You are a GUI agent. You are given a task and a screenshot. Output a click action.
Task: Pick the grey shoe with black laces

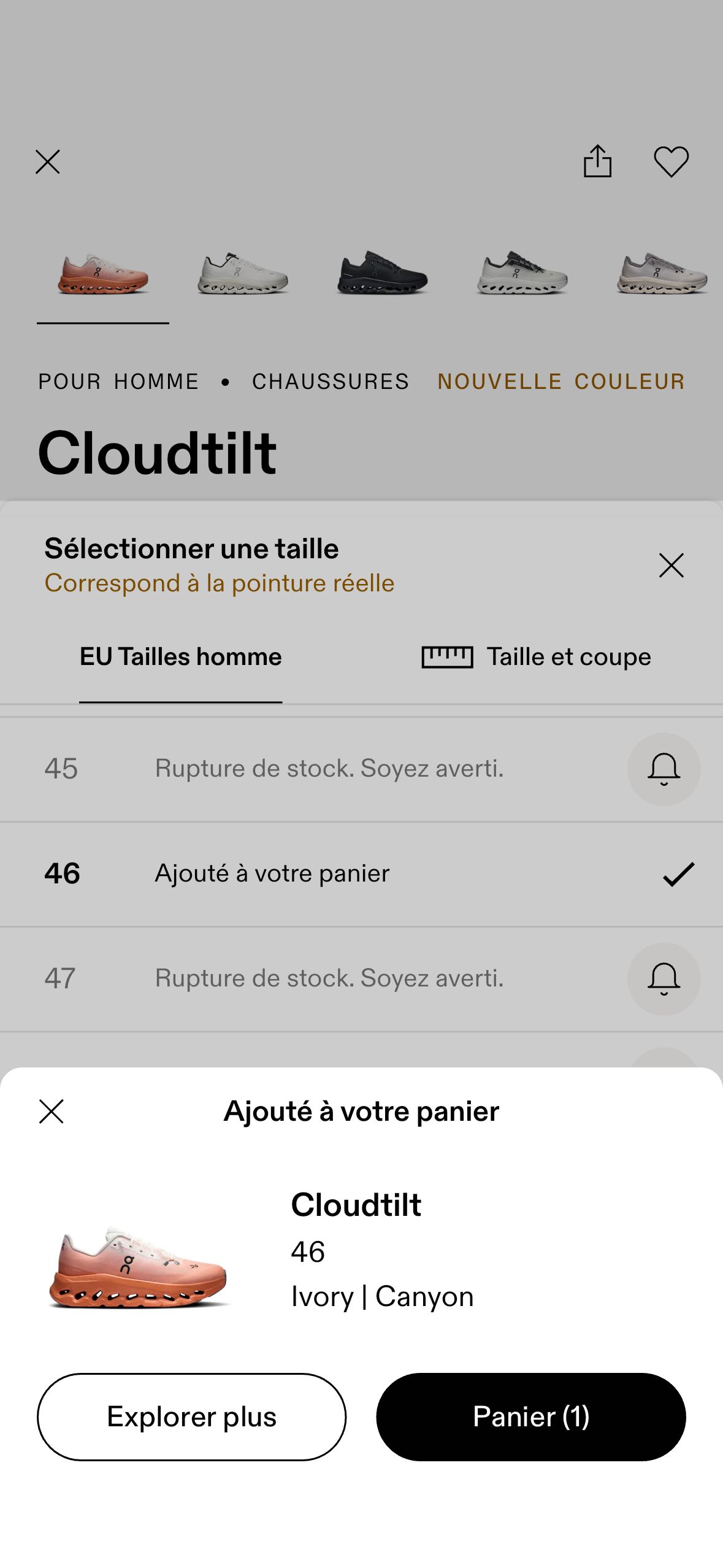pyautogui.click(x=522, y=274)
